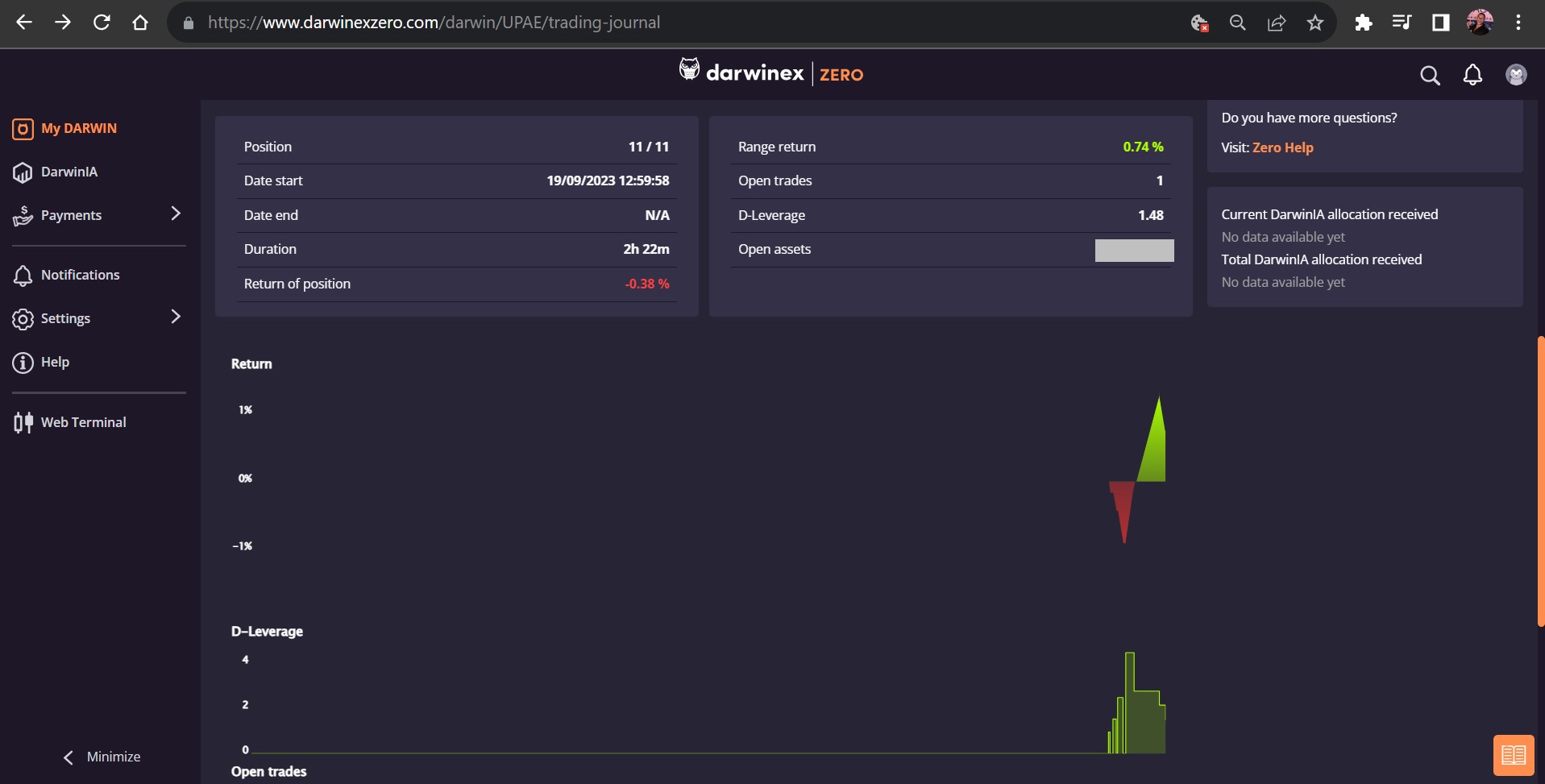
Task: Open the orange guide book widget
Action: pos(1513,755)
